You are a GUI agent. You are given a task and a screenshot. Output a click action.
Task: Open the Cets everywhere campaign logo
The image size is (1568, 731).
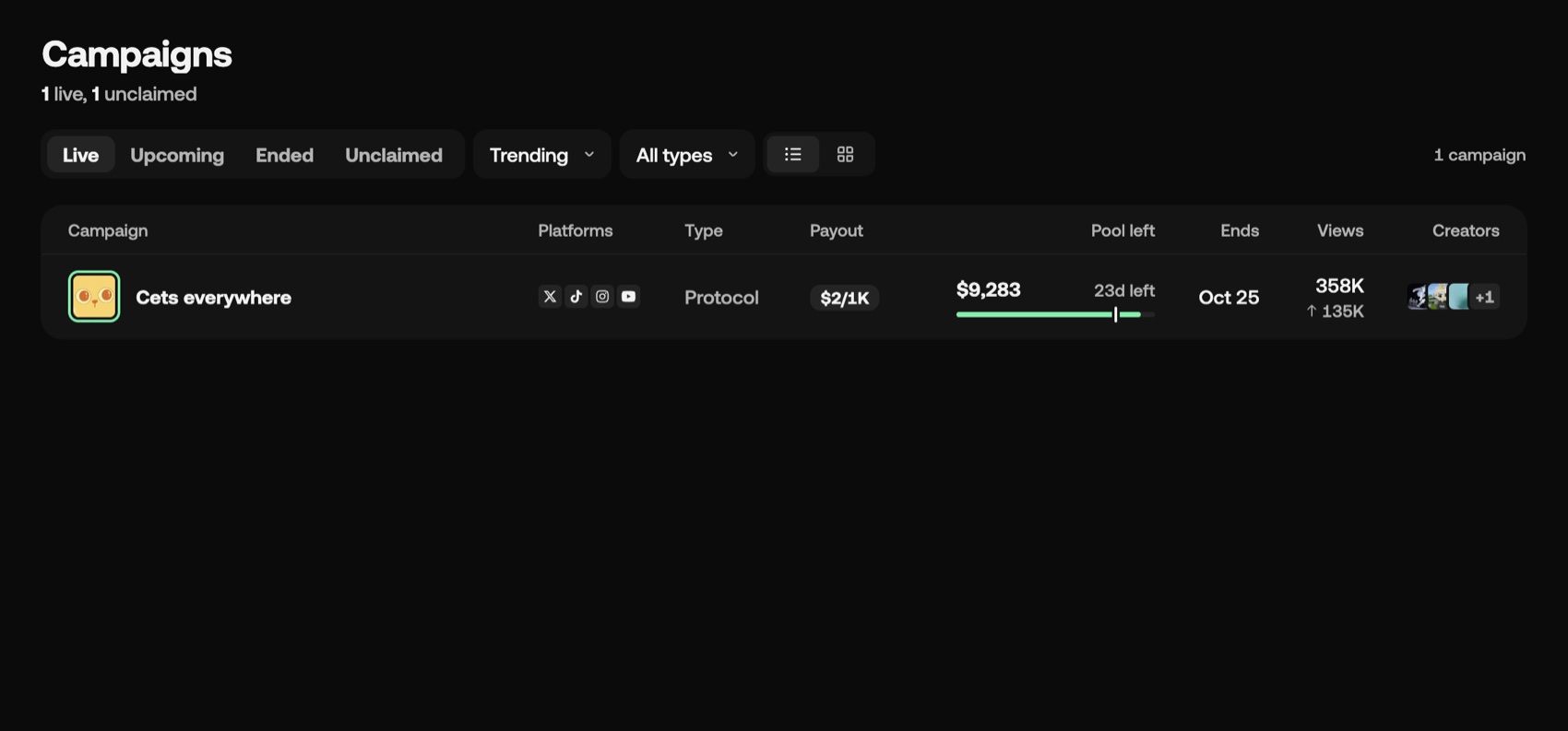94,296
